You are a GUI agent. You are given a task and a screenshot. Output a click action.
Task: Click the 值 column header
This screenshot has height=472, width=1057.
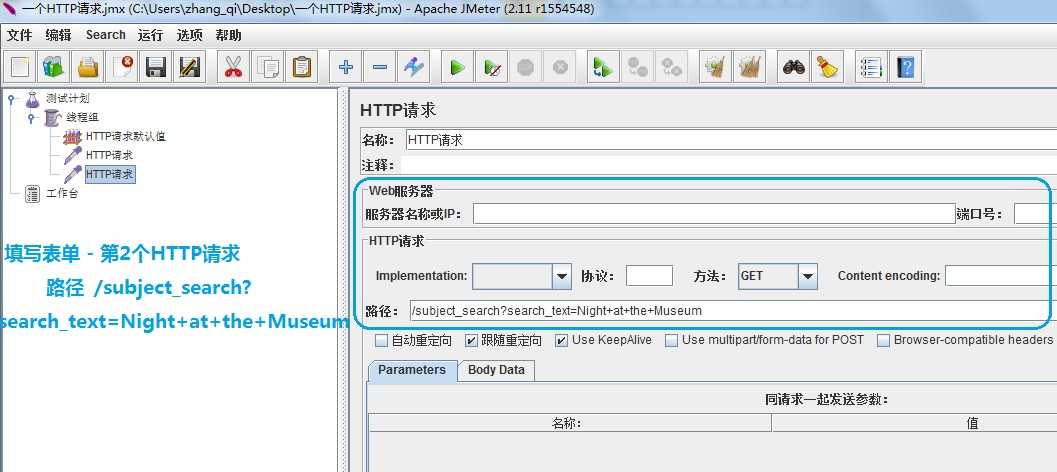972,423
